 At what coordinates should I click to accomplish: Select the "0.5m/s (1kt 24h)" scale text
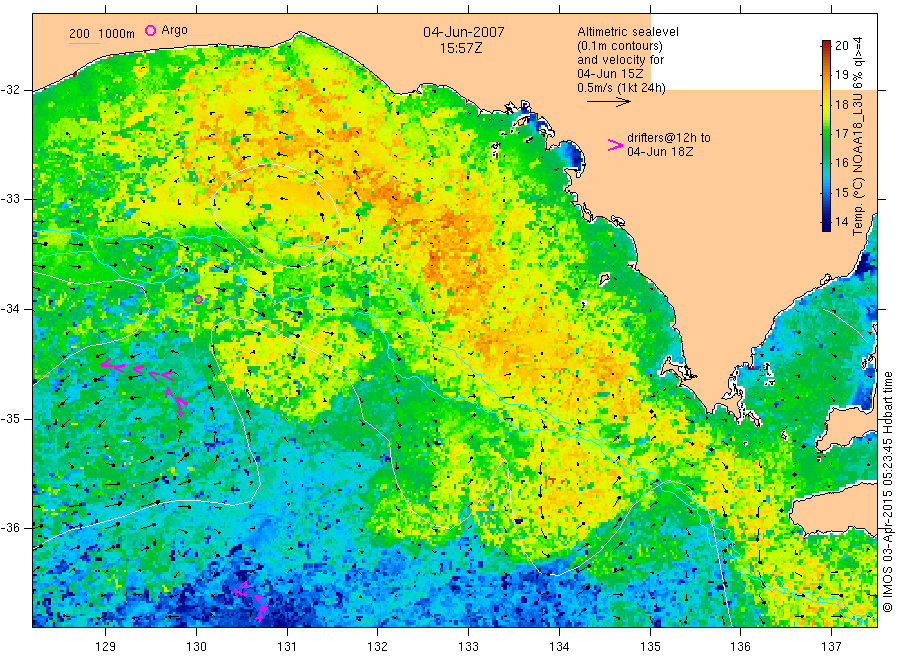(x=622, y=88)
